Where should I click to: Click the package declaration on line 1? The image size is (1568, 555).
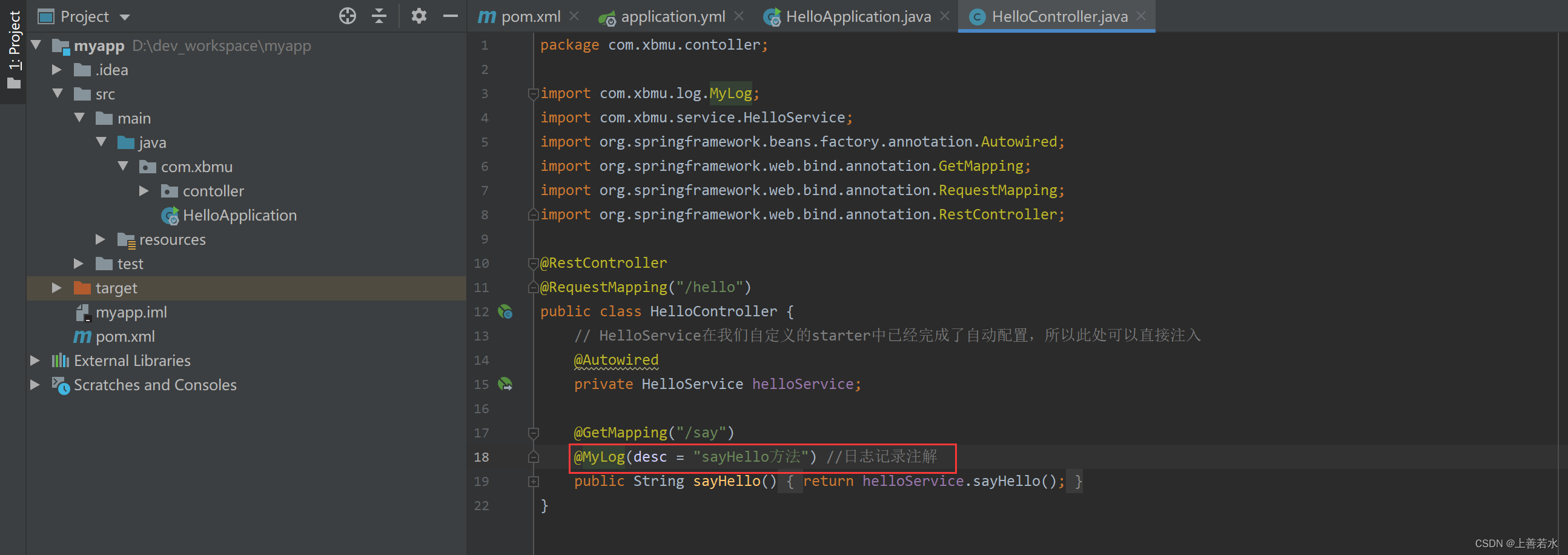[x=654, y=44]
